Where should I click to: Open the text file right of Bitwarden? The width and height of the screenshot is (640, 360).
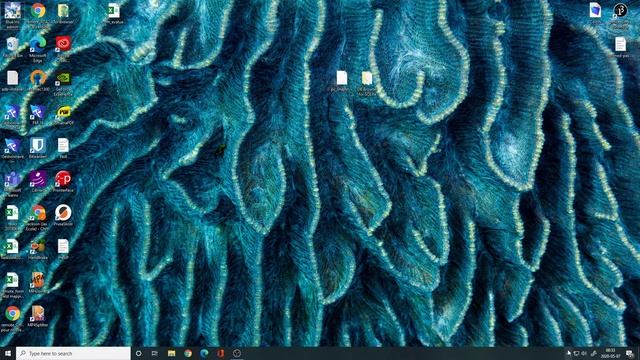click(x=63, y=145)
